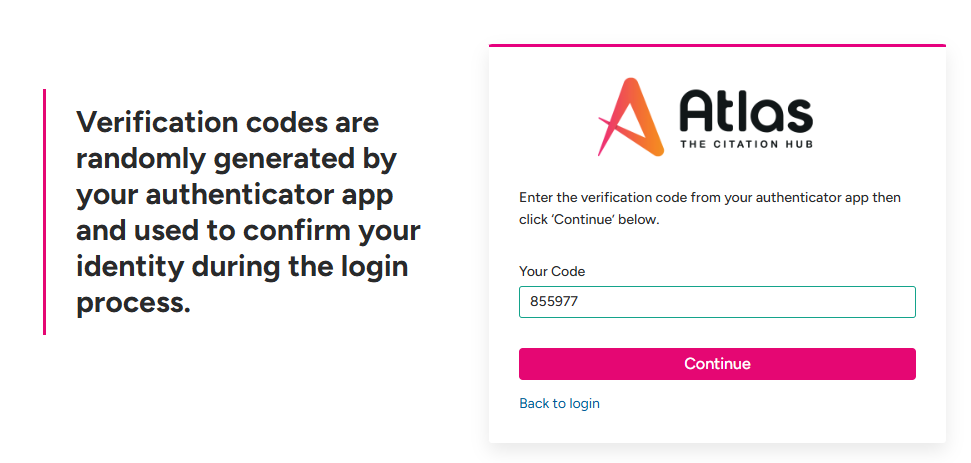The width and height of the screenshot is (971, 463).
Task: Click the text "click 'Continue' below."
Action: 589,220
